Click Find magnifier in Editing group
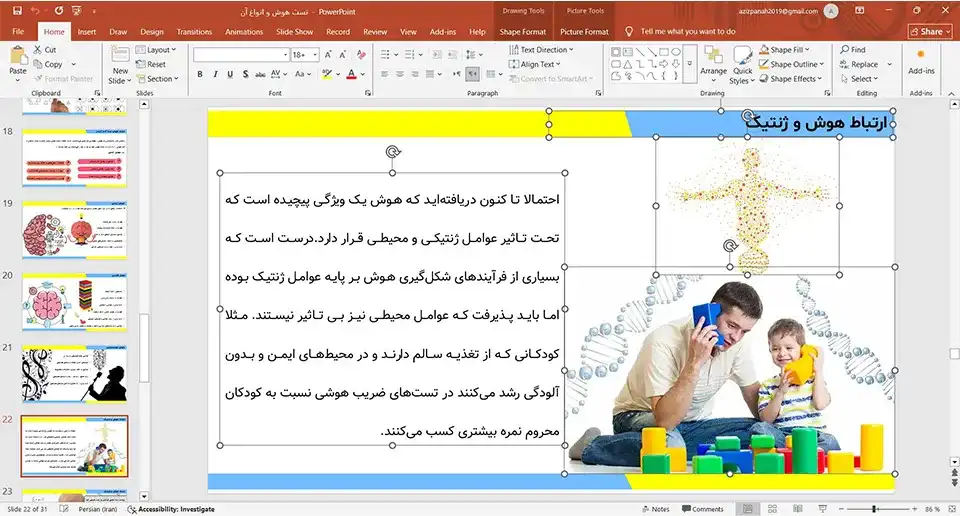960x516 pixels. [x=853, y=50]
